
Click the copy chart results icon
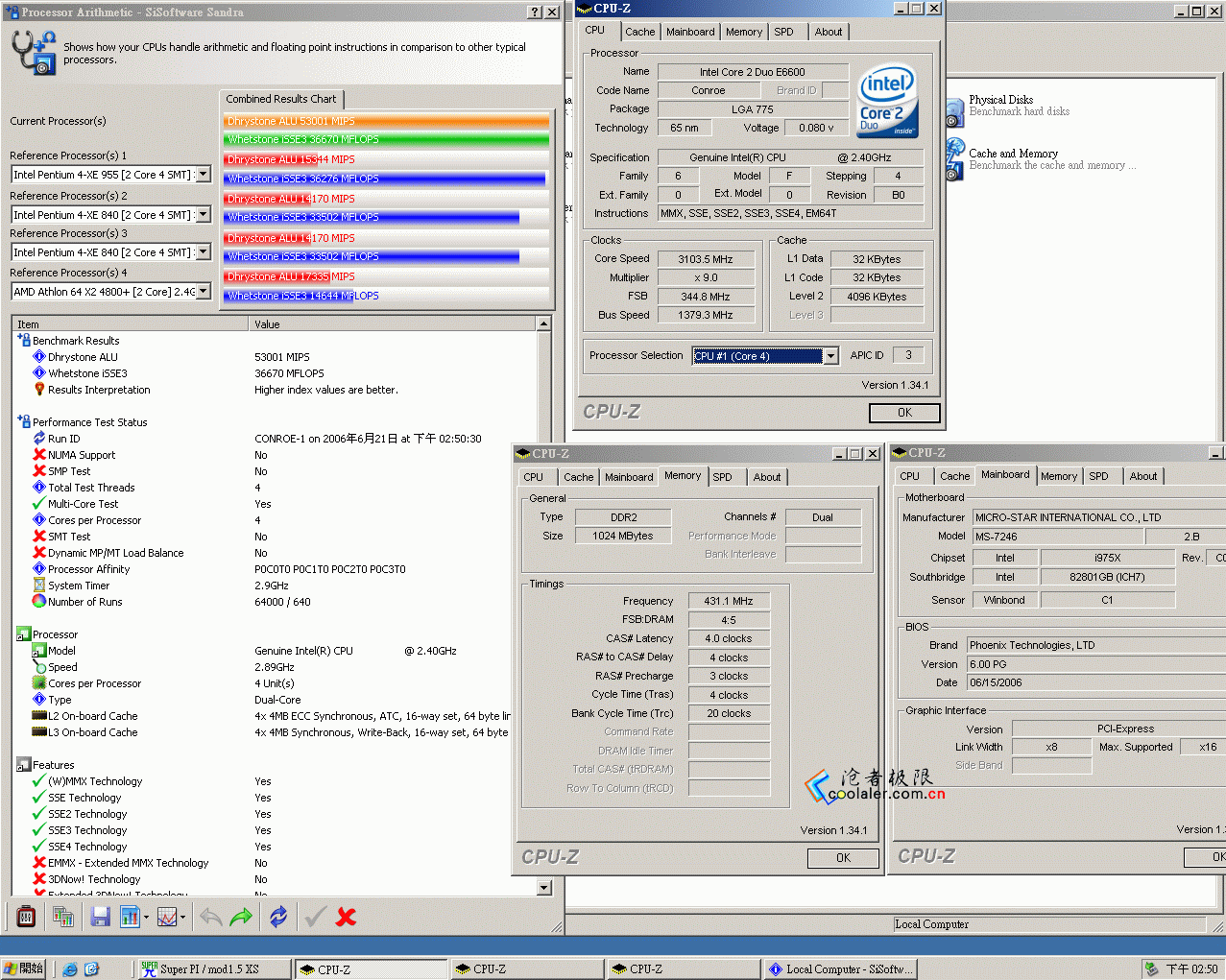click(63, 917)
